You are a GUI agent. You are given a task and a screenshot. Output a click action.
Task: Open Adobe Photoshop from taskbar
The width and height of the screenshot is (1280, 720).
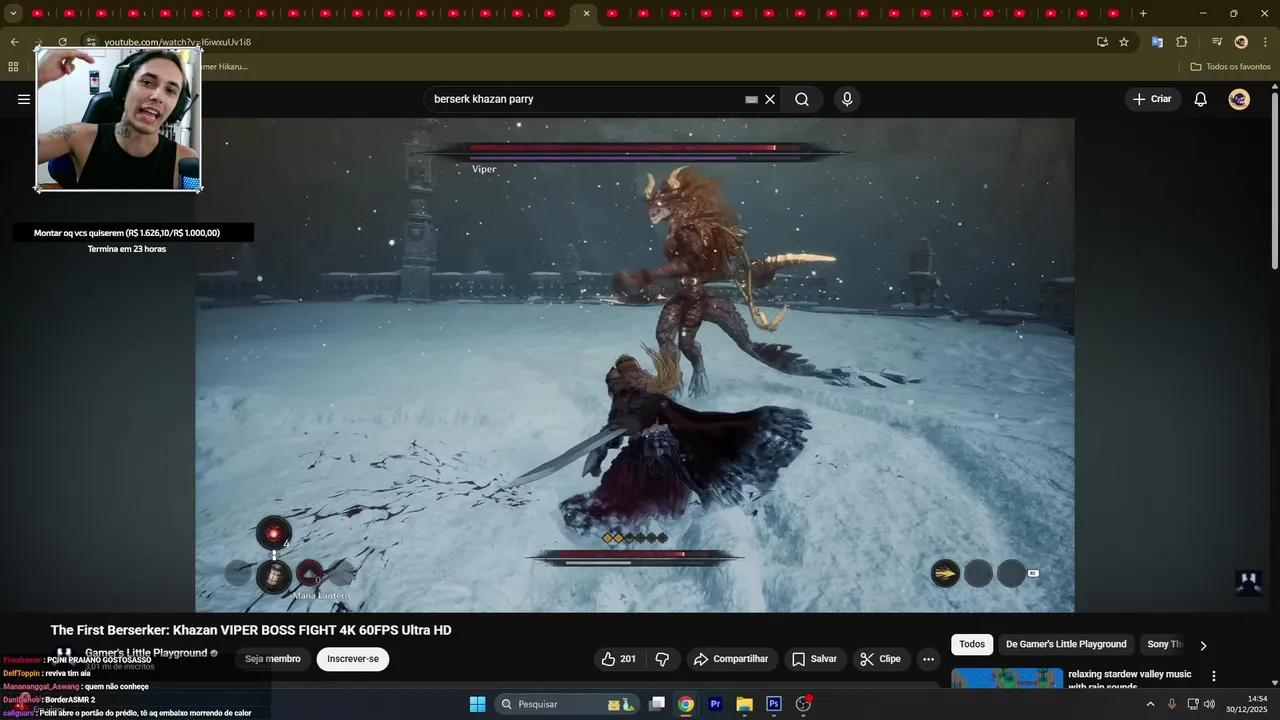[773, 704]
